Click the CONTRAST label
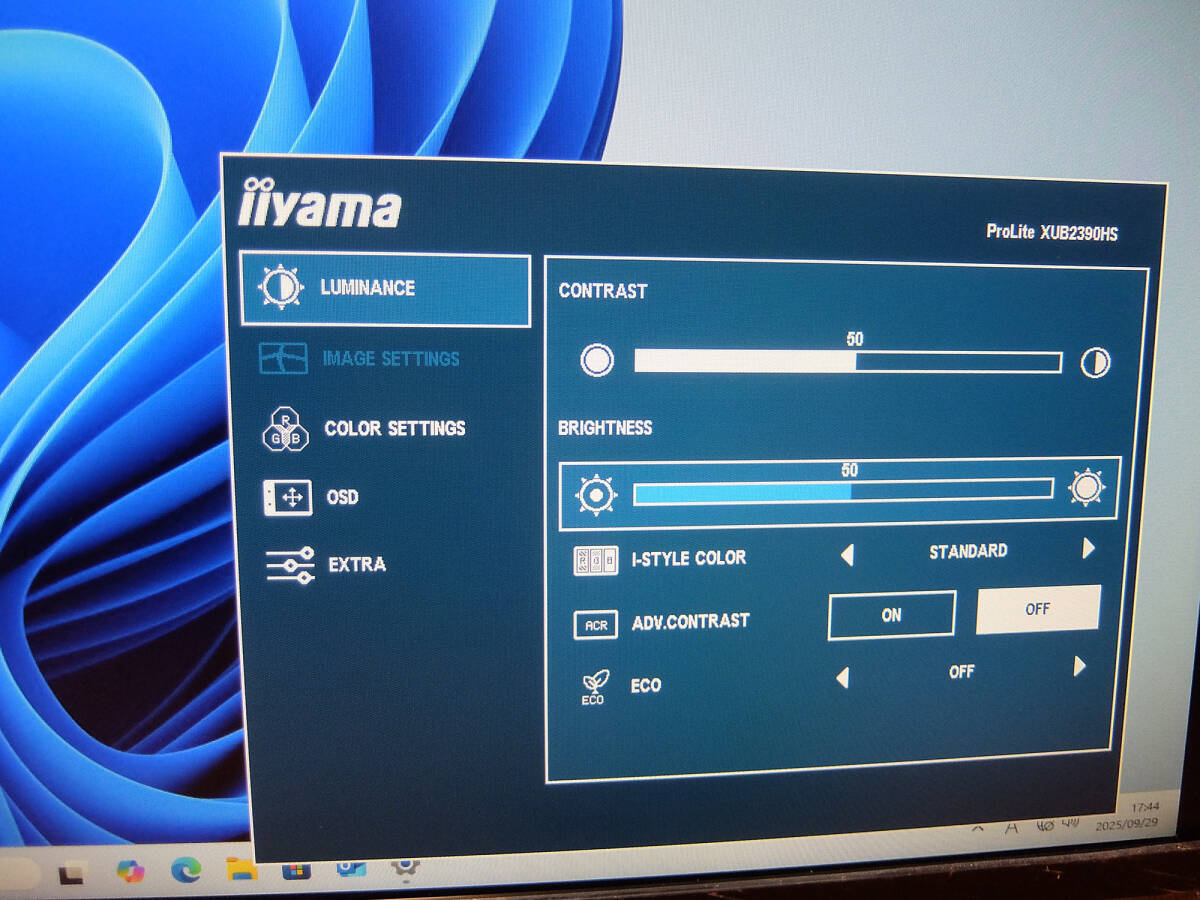 (603, 291)
